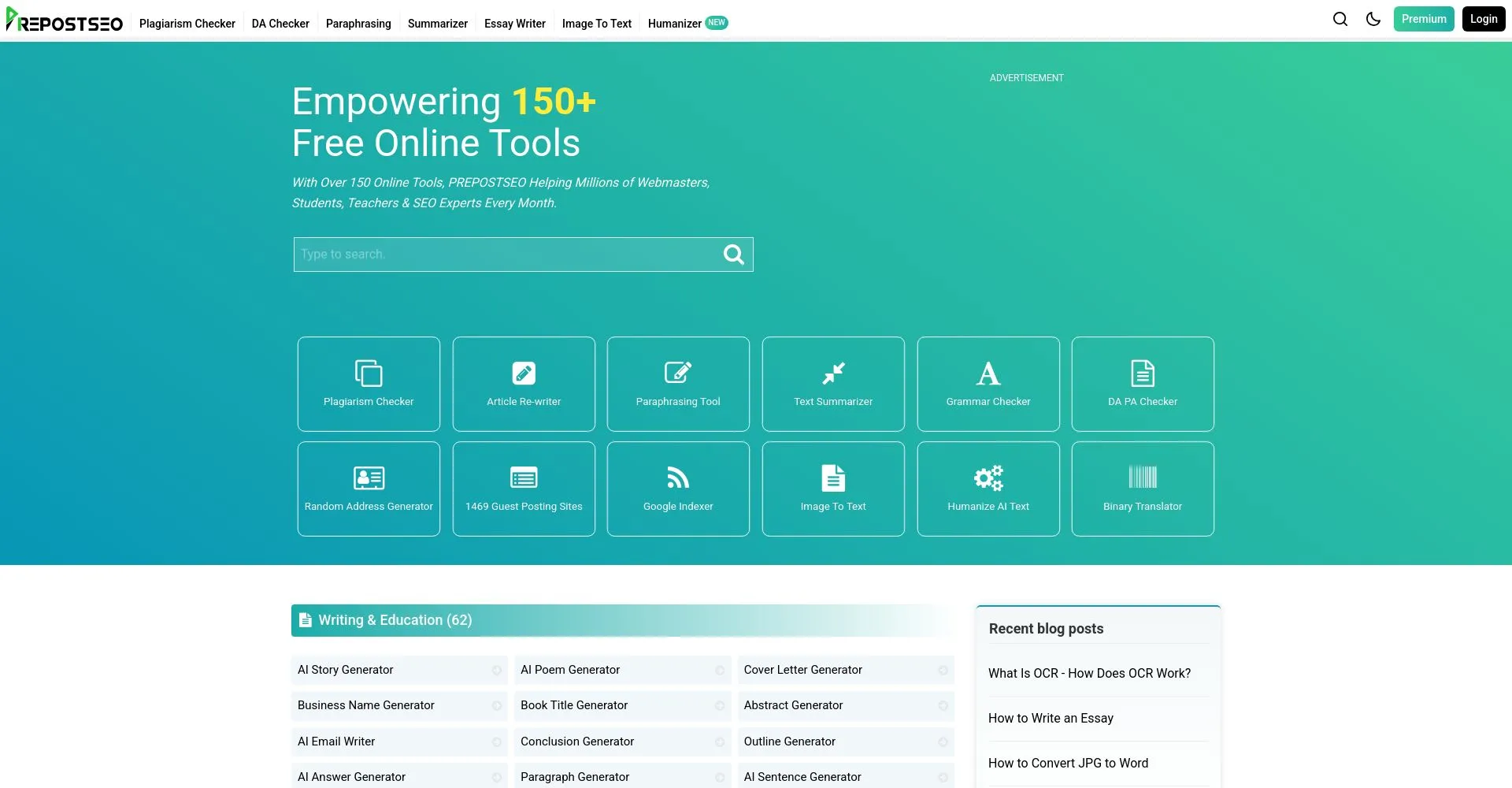Viewport: 1512px width, 788px height.
Task: Click the arrow icon beside AI Email Writer
Action: click(497, 742)
